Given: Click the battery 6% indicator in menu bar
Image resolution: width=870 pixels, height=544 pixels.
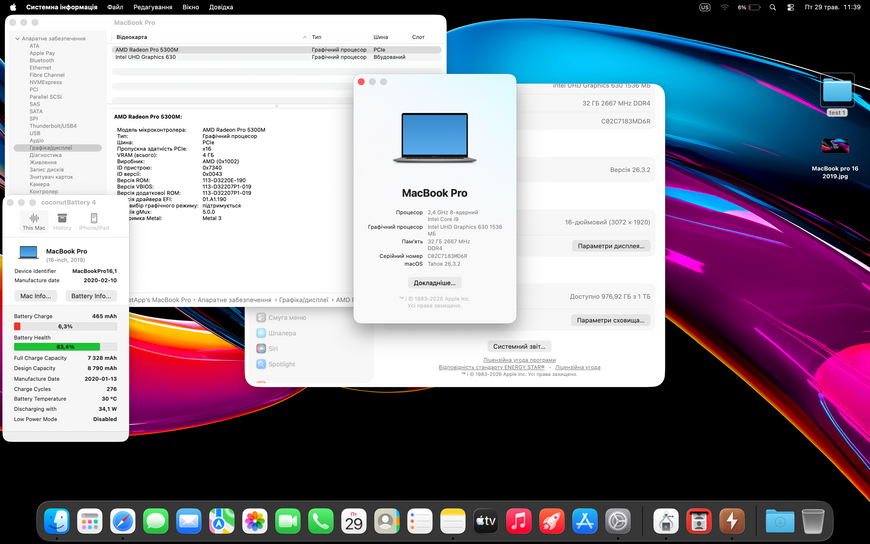Looking at the screenshot, I should (x=748, y=7).
